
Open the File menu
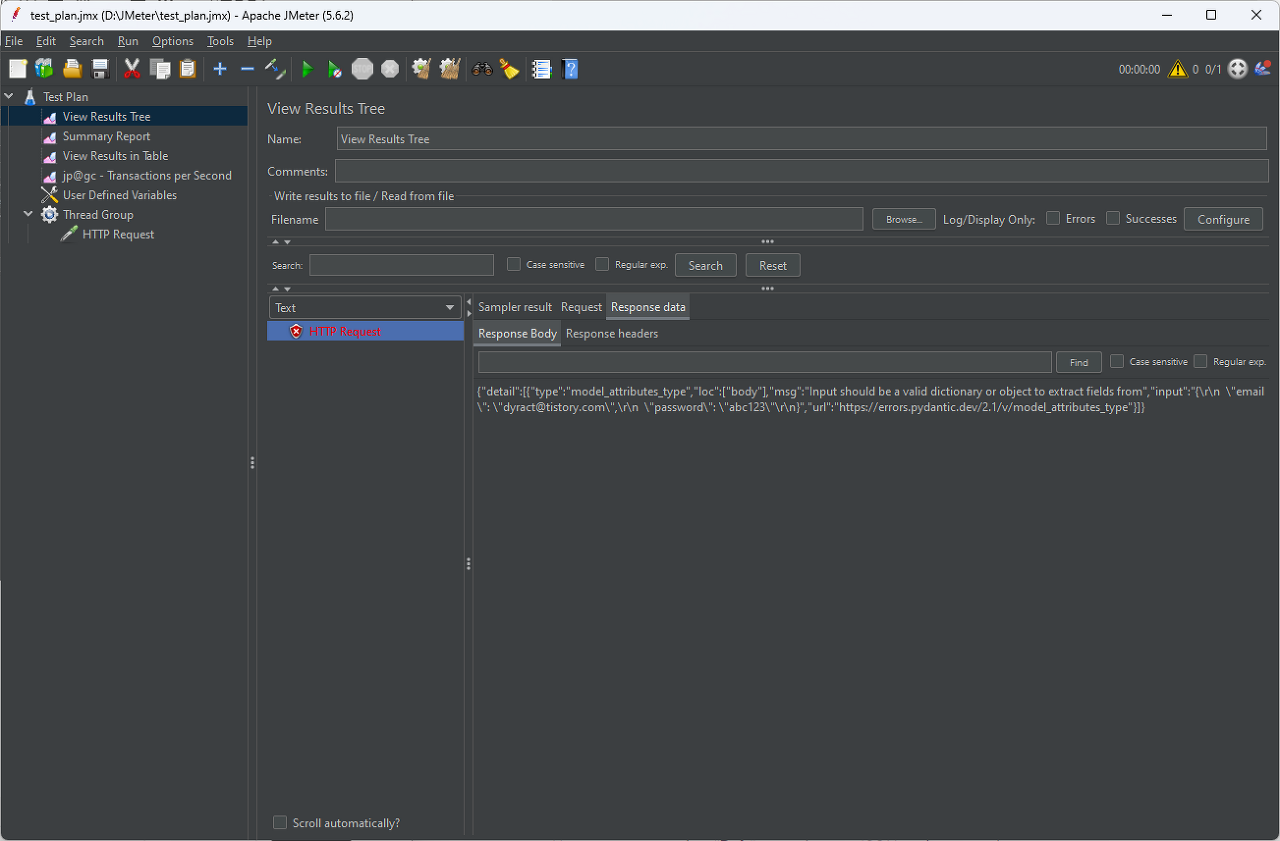coord(14,41)
